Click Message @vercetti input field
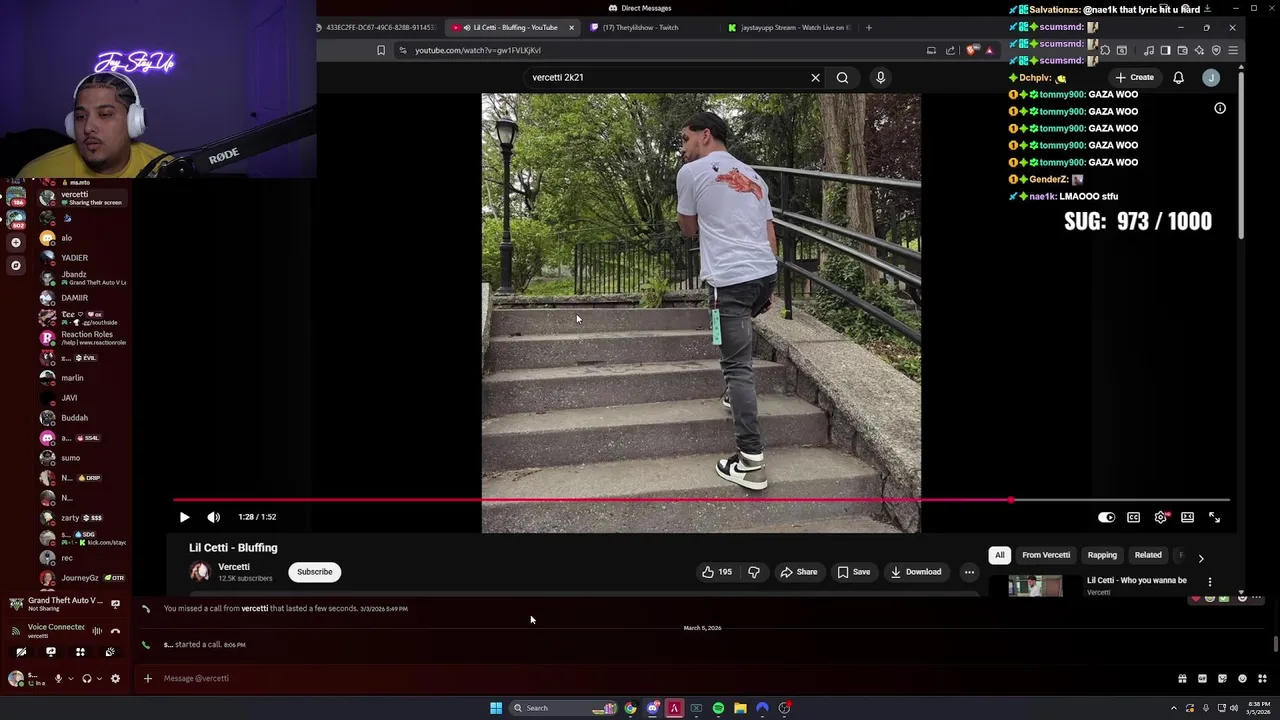This screenshot has width=1280, height=720. 660,678
